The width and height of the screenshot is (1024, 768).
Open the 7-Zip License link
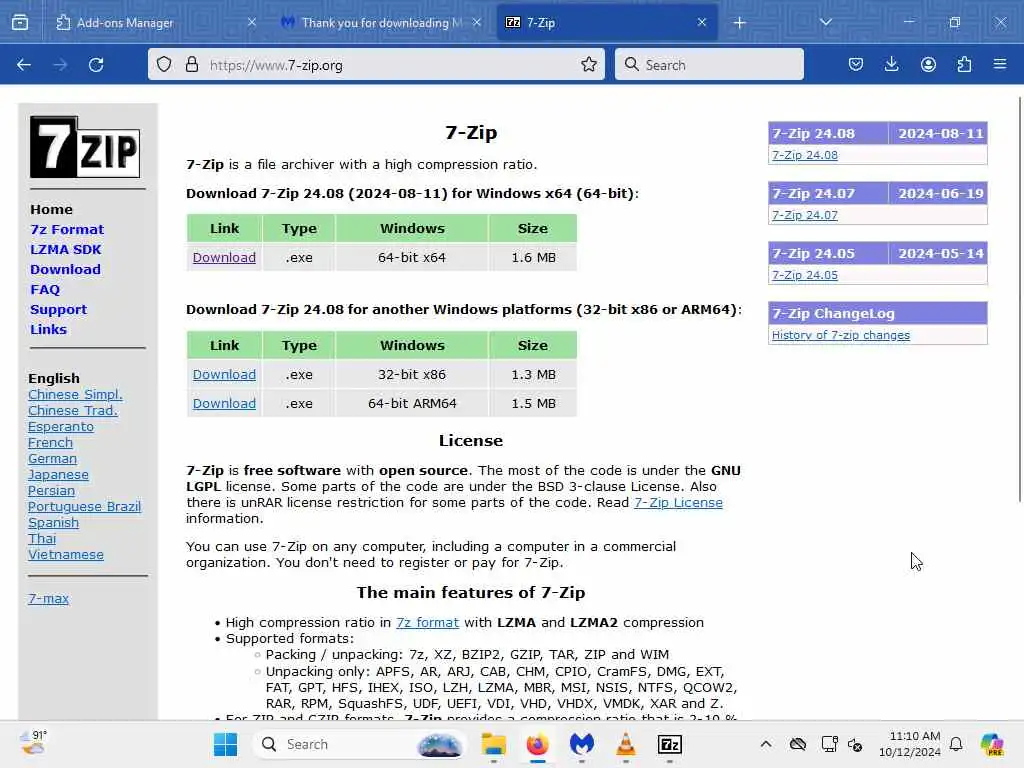[678, 503]
